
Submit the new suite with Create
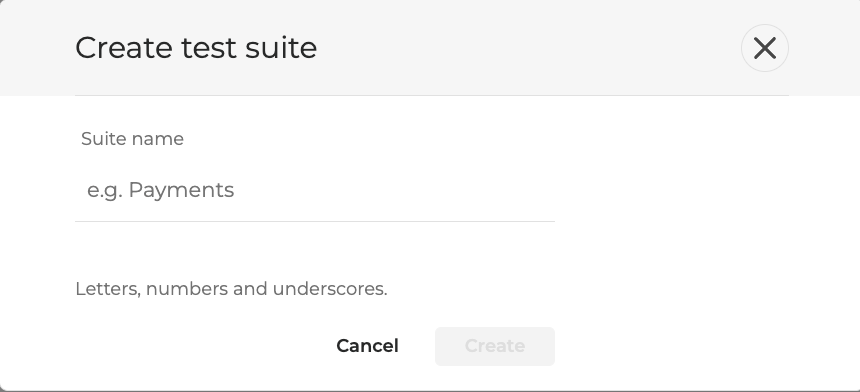(495, 346)
